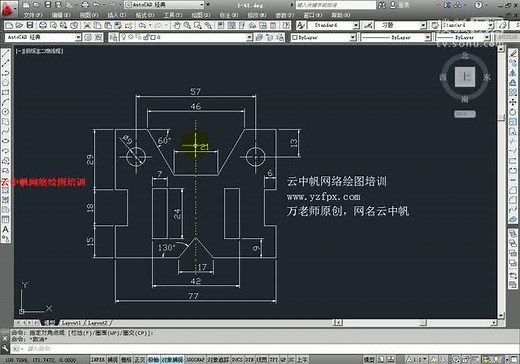
Task: Toggle polar tracking (极轴) in status bar
Action: click(153, 360)
